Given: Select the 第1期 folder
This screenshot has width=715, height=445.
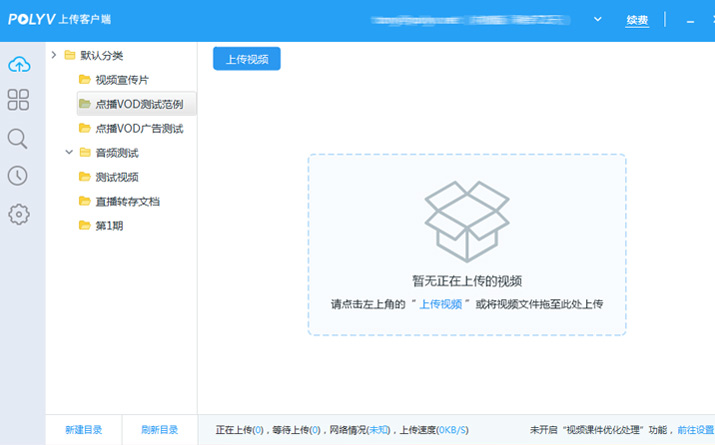Looking at the screenshot, I should (x=109, y=226).
